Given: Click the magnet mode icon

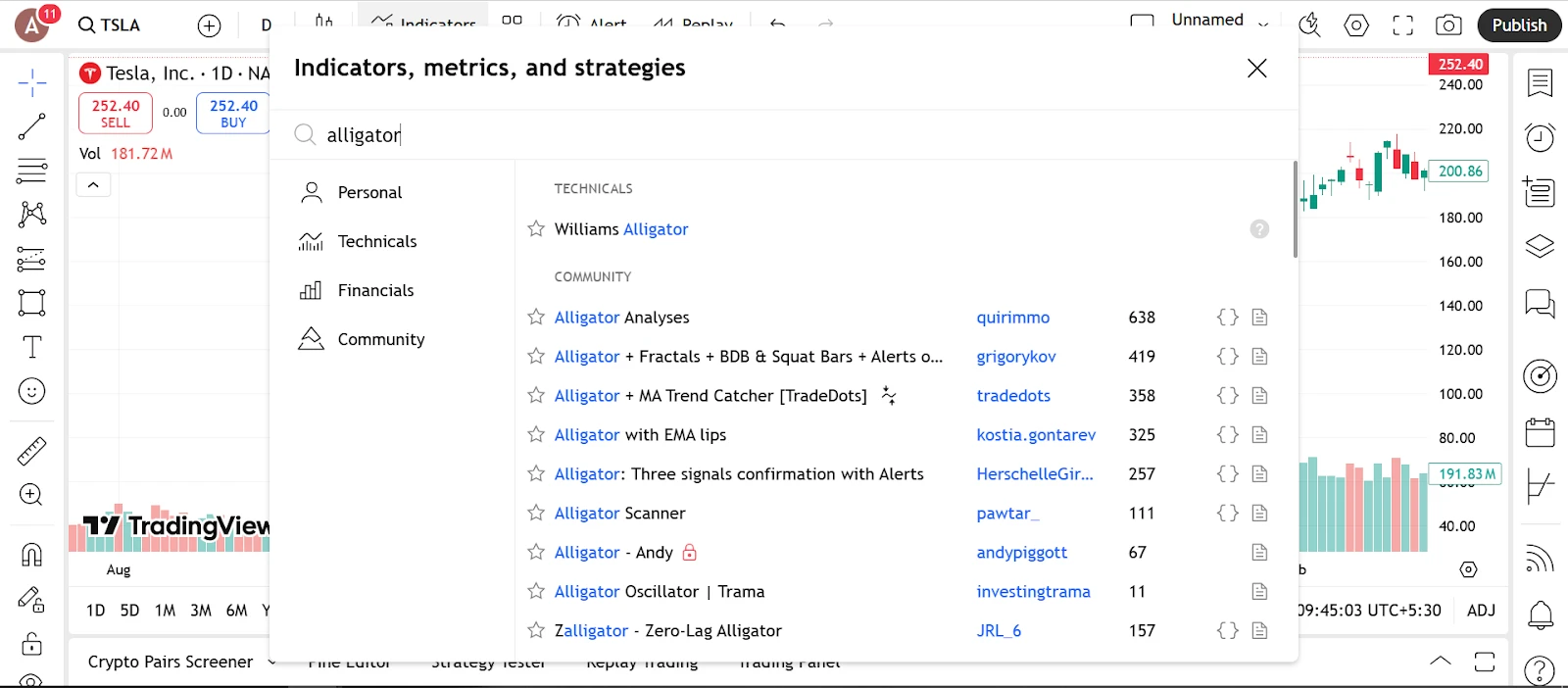Looking at the screenshot, I should click(31, 555).
